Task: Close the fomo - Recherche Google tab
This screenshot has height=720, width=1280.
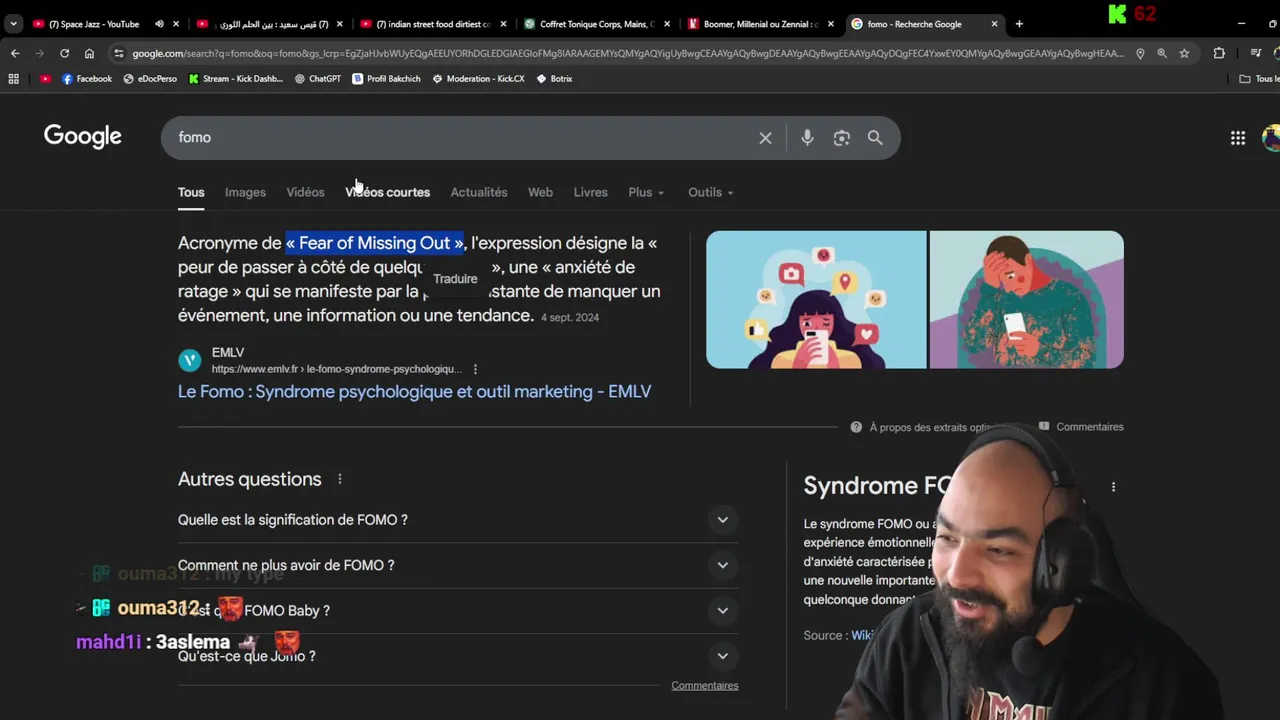Action: (x=994, y=24)
